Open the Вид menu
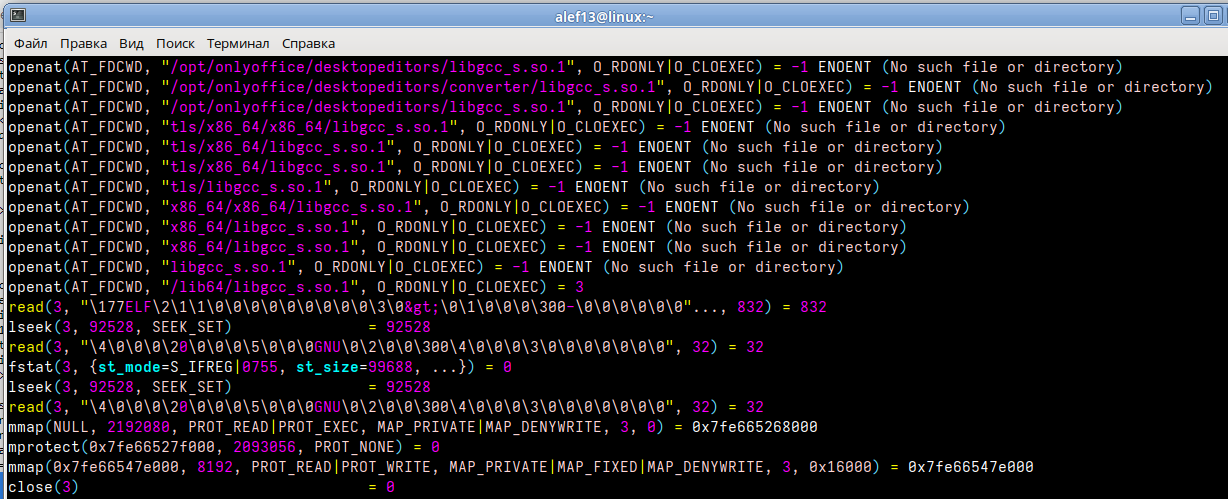 (131, 44)
